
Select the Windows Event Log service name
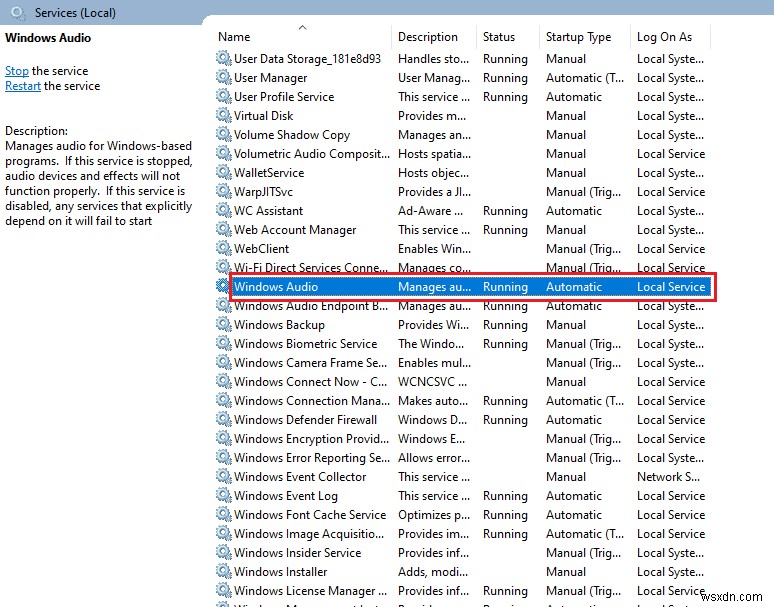[x=285, y=496]
